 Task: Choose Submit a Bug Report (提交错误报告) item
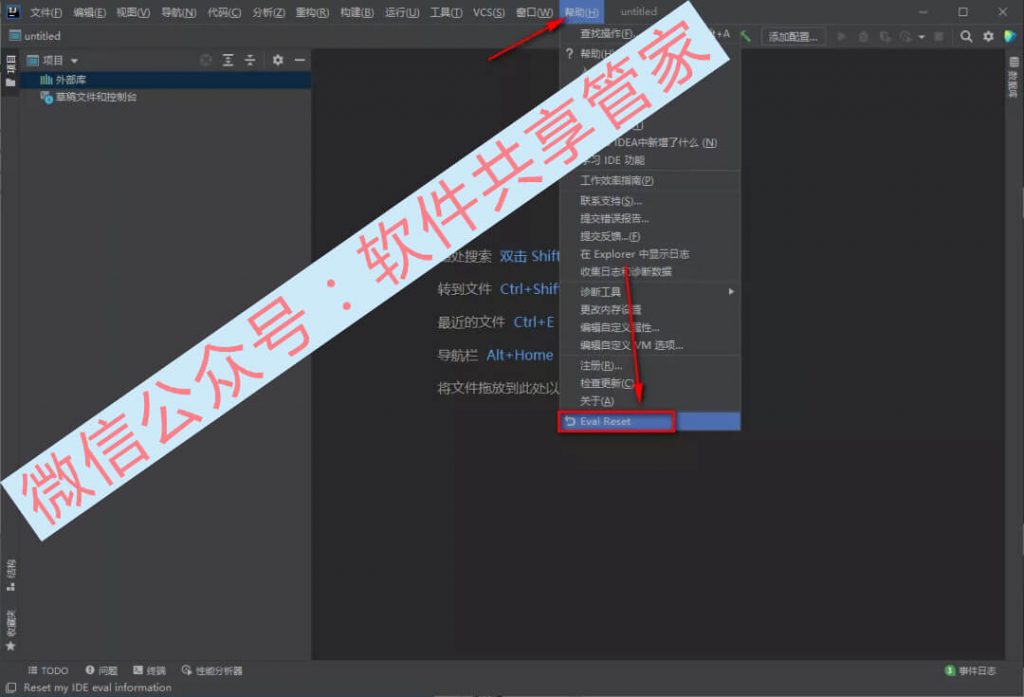649,219
